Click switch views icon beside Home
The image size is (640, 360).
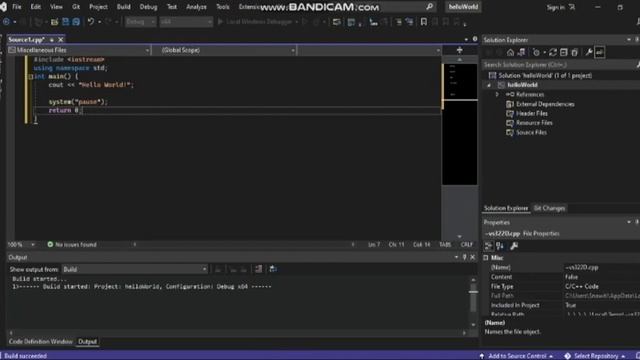[521, 52]
